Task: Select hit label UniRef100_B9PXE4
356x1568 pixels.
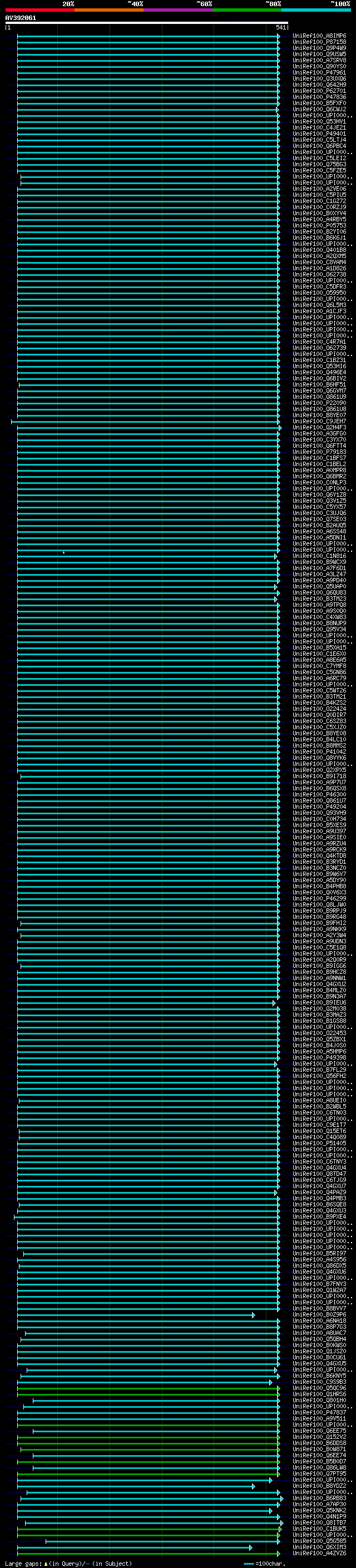Action: pos(319,1218)
